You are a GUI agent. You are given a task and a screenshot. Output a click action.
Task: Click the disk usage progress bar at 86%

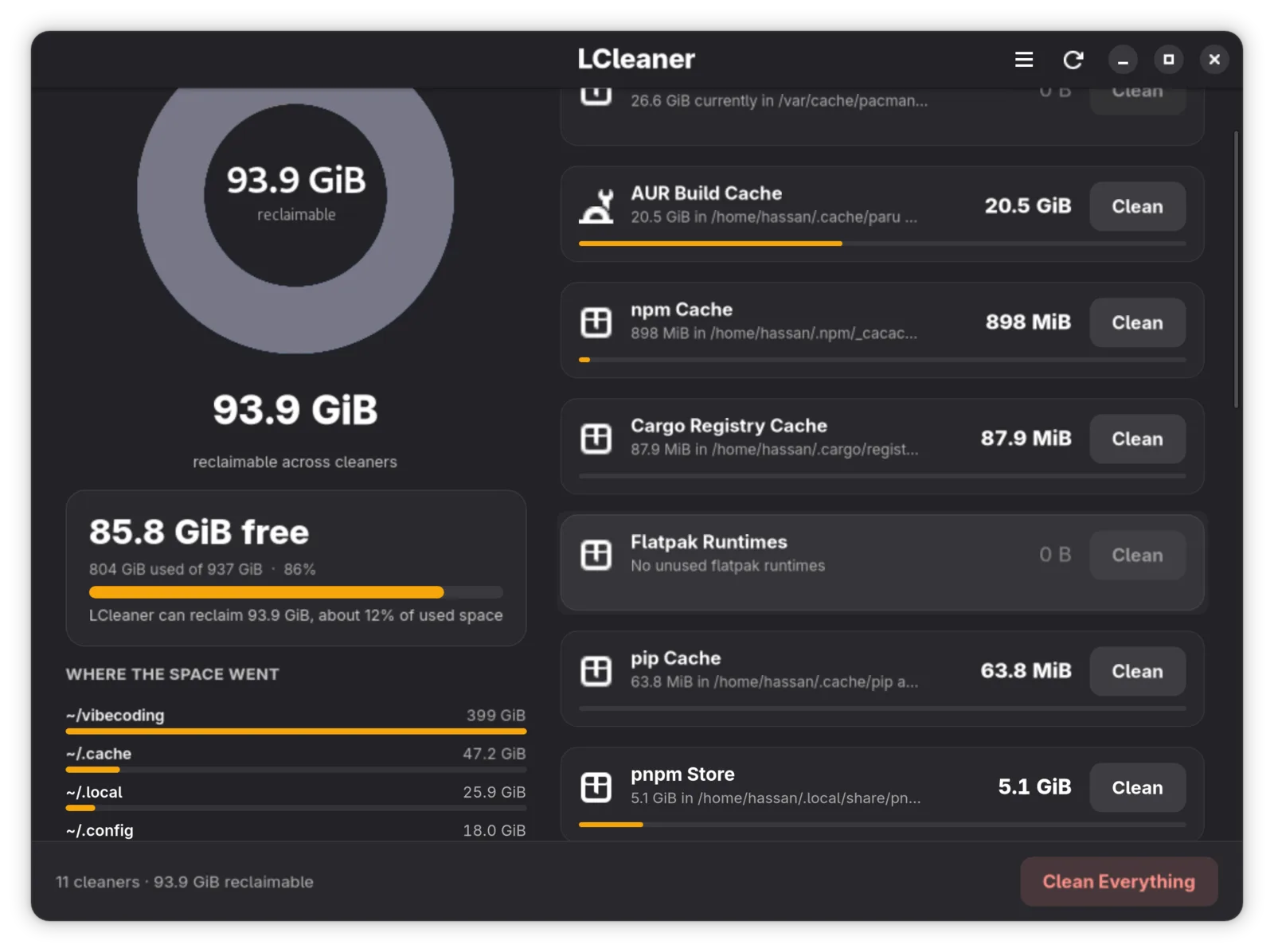click(x=295, y=592)
